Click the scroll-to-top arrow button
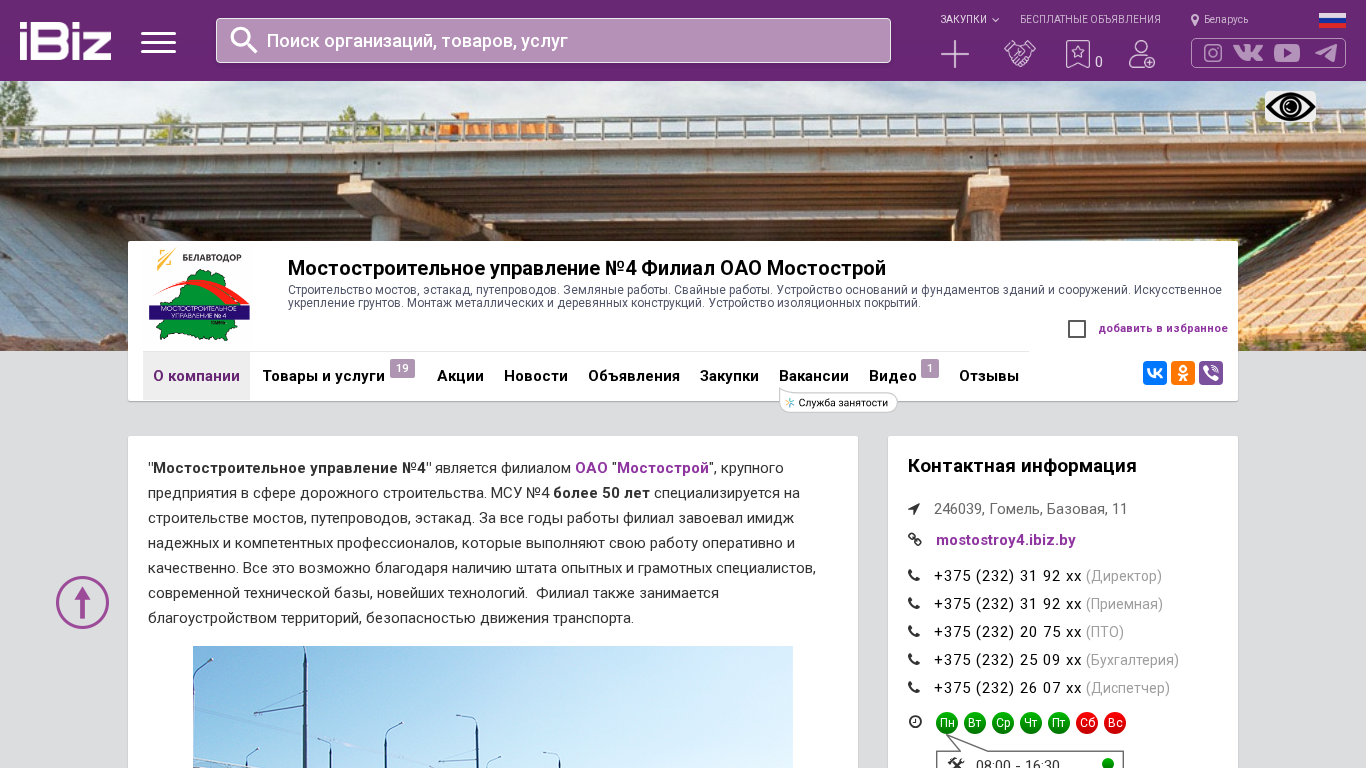 coord(82,603)
